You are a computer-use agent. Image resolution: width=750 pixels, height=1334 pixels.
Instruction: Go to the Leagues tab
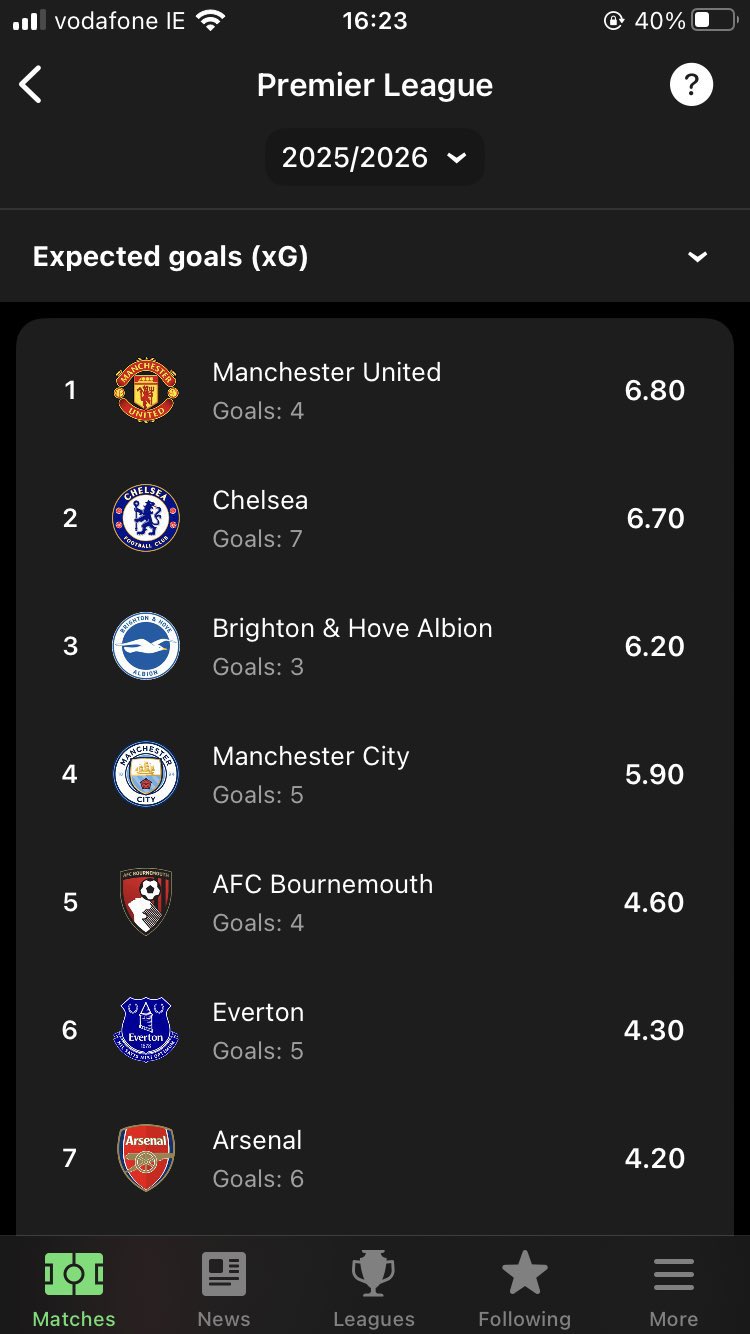[374, 1291]
